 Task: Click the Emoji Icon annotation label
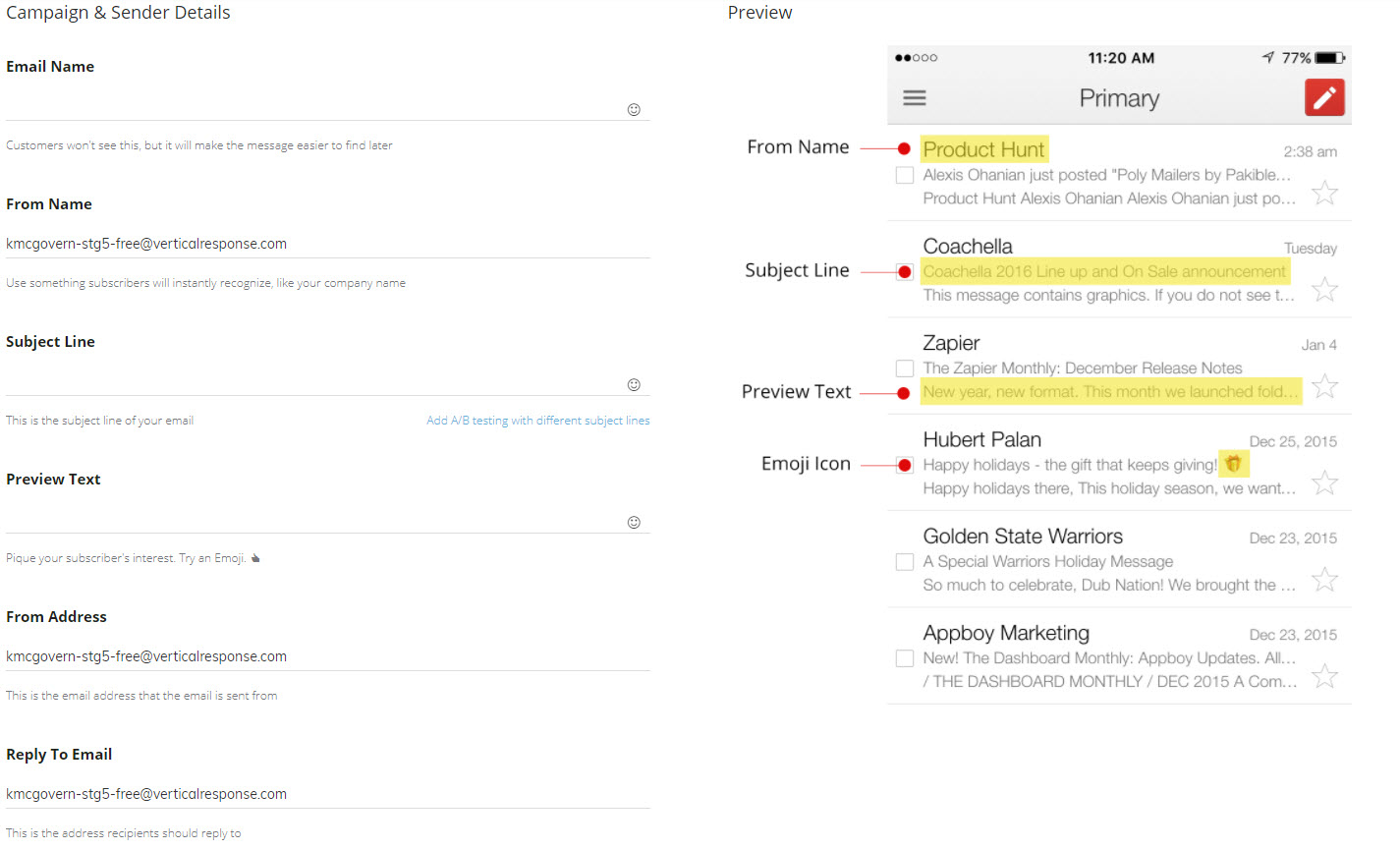806,464
